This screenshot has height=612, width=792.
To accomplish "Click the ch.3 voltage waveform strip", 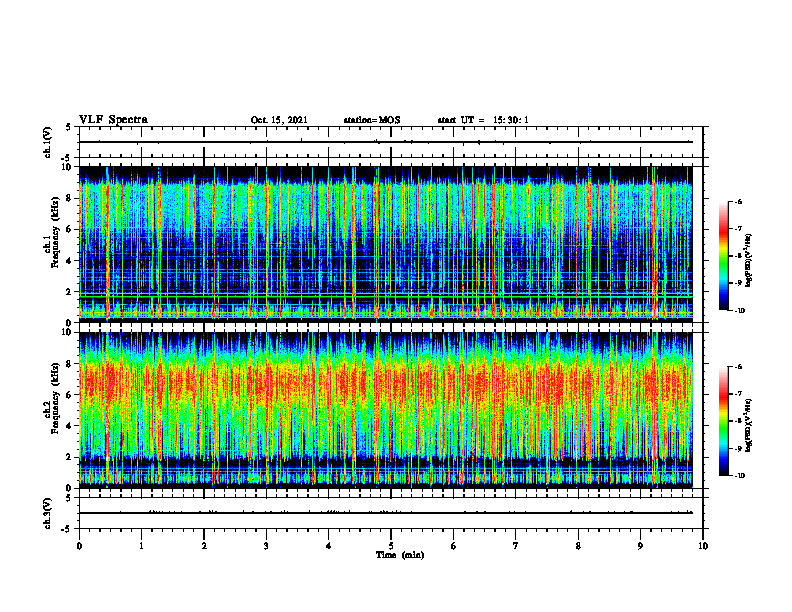I will (391, 513).
